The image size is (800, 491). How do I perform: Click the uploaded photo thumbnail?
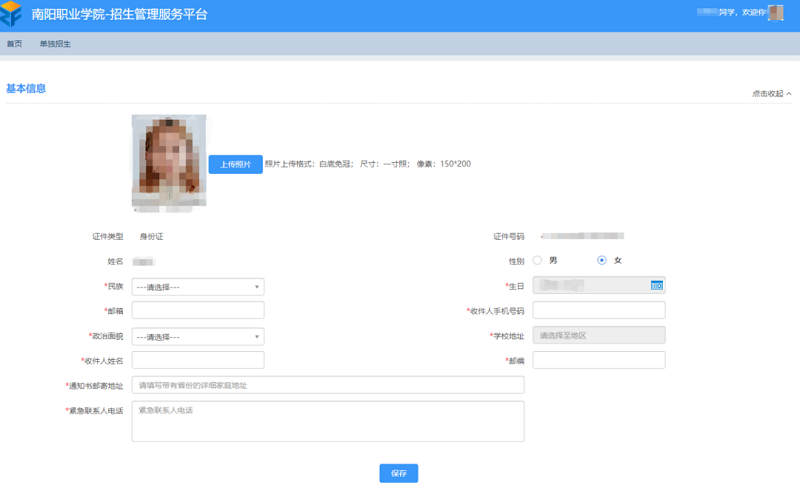click(x=168, y=162)
